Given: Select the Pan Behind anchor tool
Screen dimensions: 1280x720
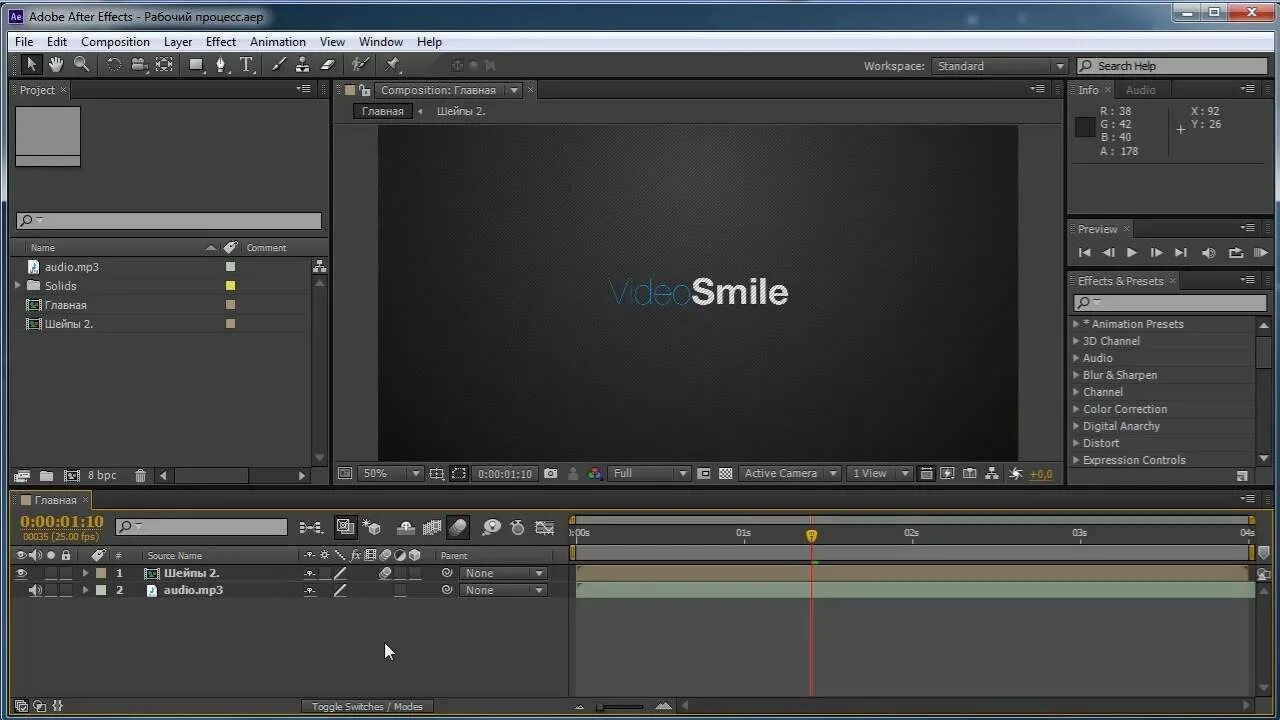Looking at the screenshot, I should tap(165, 65).
